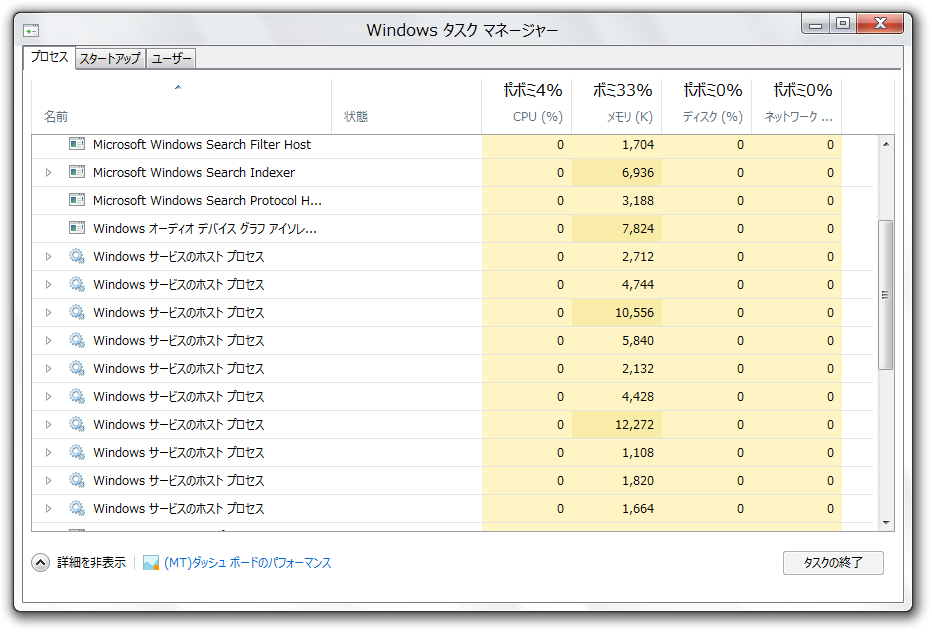Switch to the スタートアップ tab
This screenshot has height=632, width=932.
pos(110,59)
